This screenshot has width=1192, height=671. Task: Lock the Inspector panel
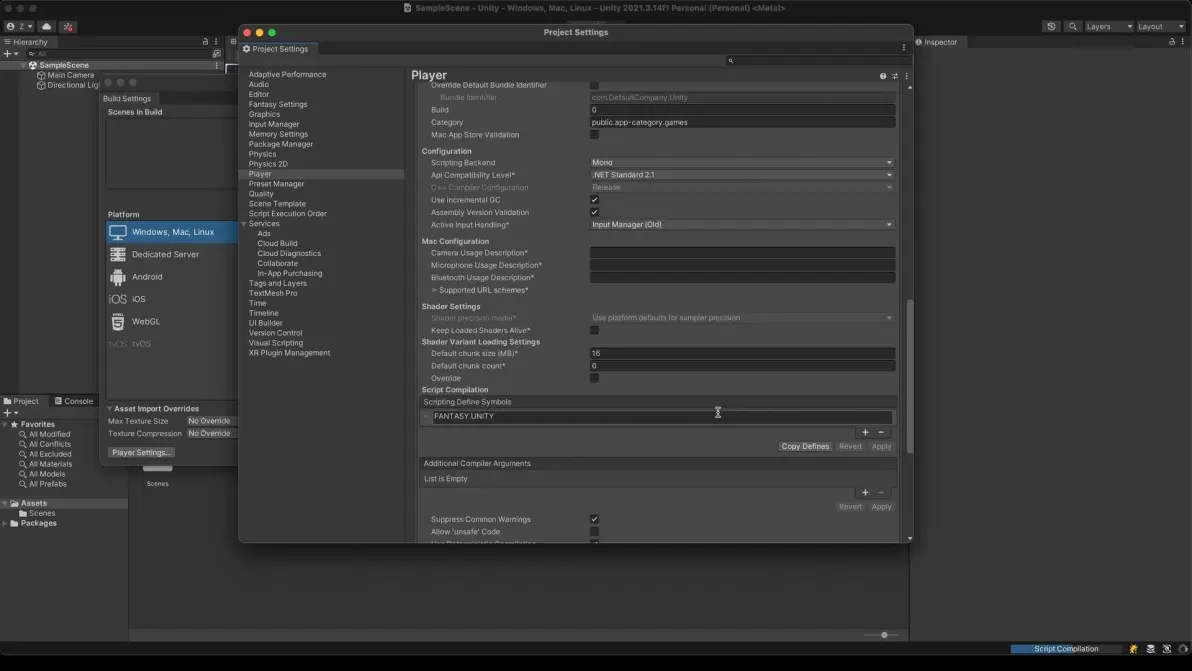point(1171,42)
